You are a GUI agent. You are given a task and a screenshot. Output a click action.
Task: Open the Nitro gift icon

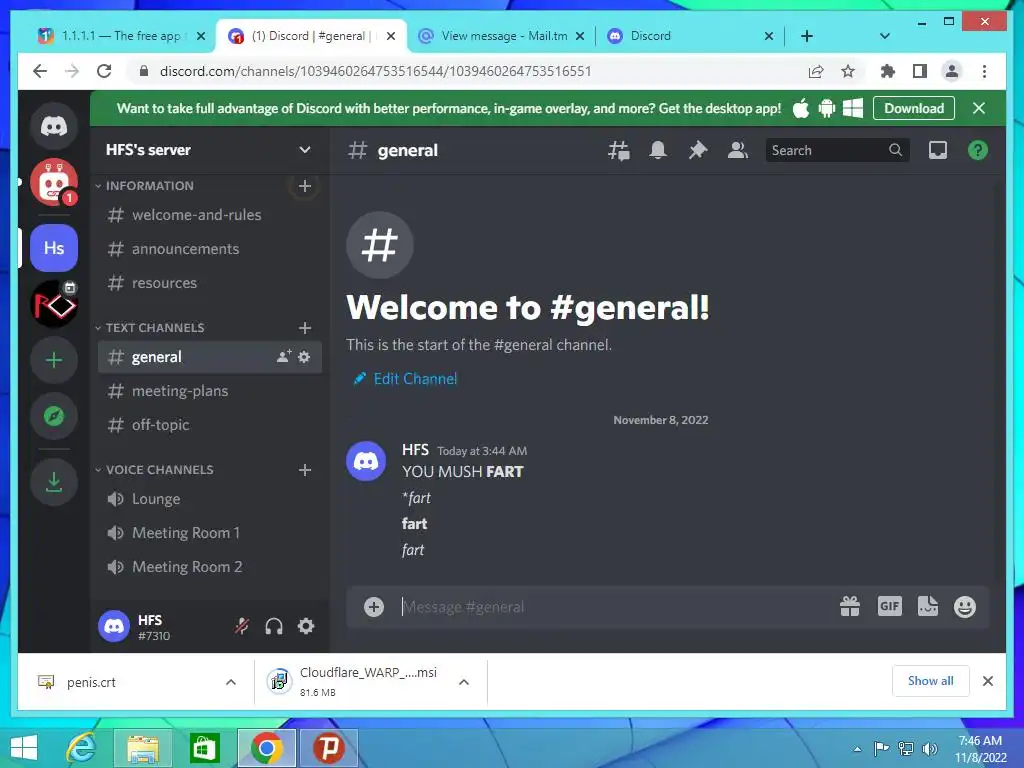click(x=850, y=607)
